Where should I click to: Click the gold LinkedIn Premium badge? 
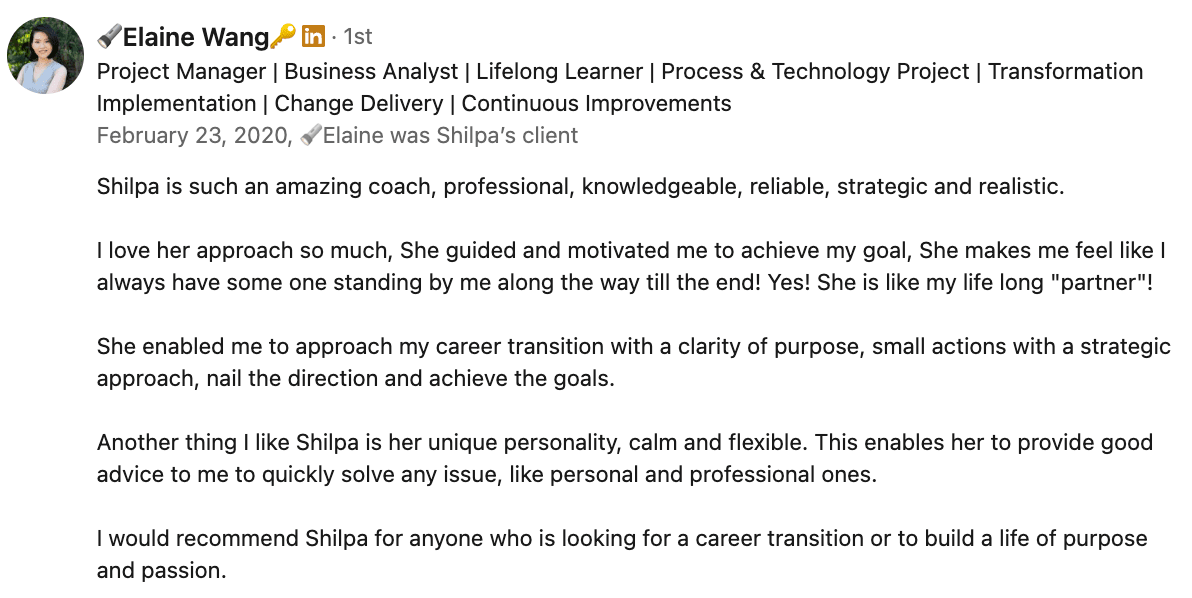[x=313, y=37]
